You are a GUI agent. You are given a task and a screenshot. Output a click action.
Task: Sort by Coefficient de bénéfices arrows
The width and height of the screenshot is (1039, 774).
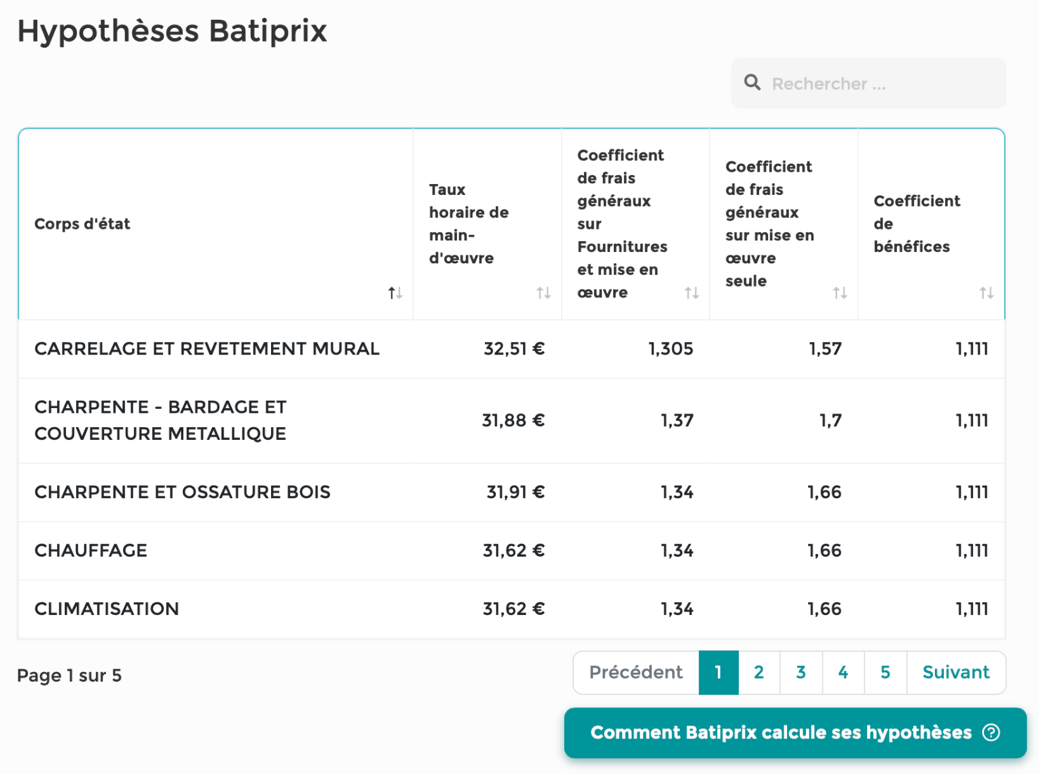coord(987,293)
